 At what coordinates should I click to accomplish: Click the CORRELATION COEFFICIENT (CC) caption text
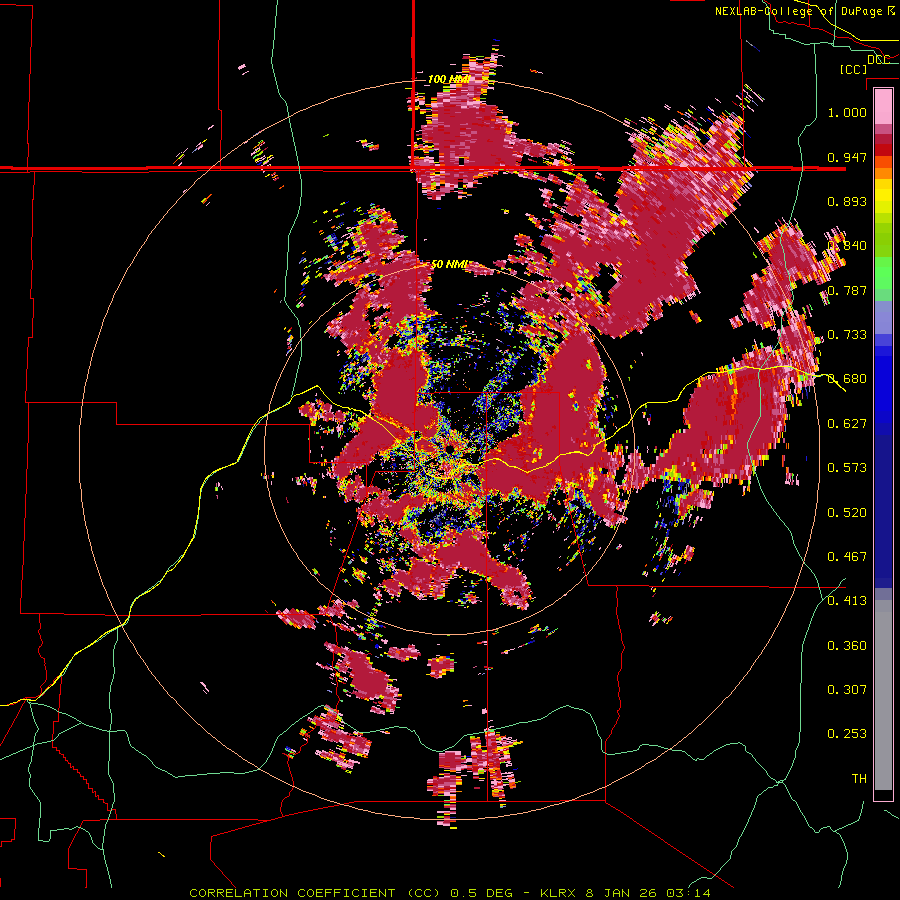coord(315,893)
